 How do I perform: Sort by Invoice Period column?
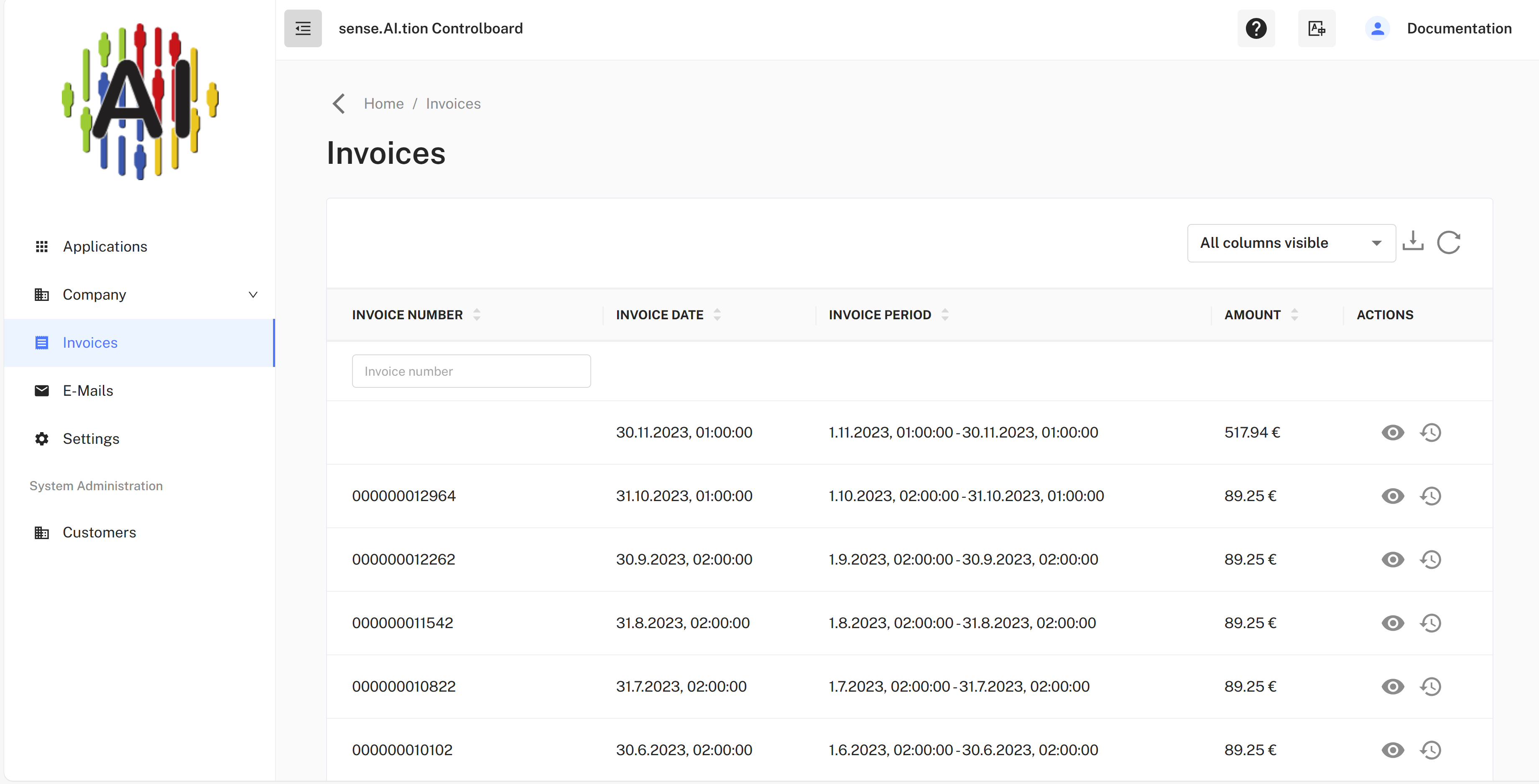944,315
